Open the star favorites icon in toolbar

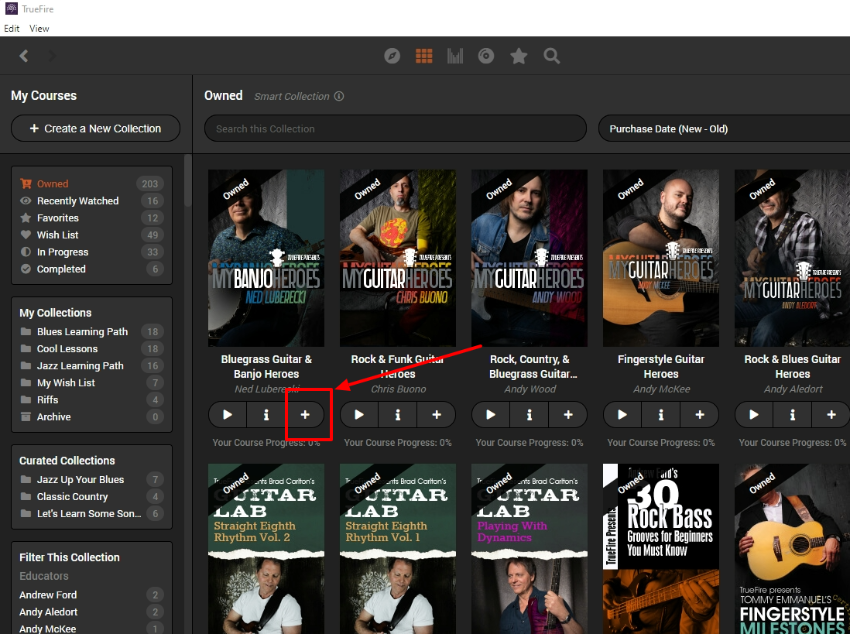pyautogui.click(x=519, y=56)
